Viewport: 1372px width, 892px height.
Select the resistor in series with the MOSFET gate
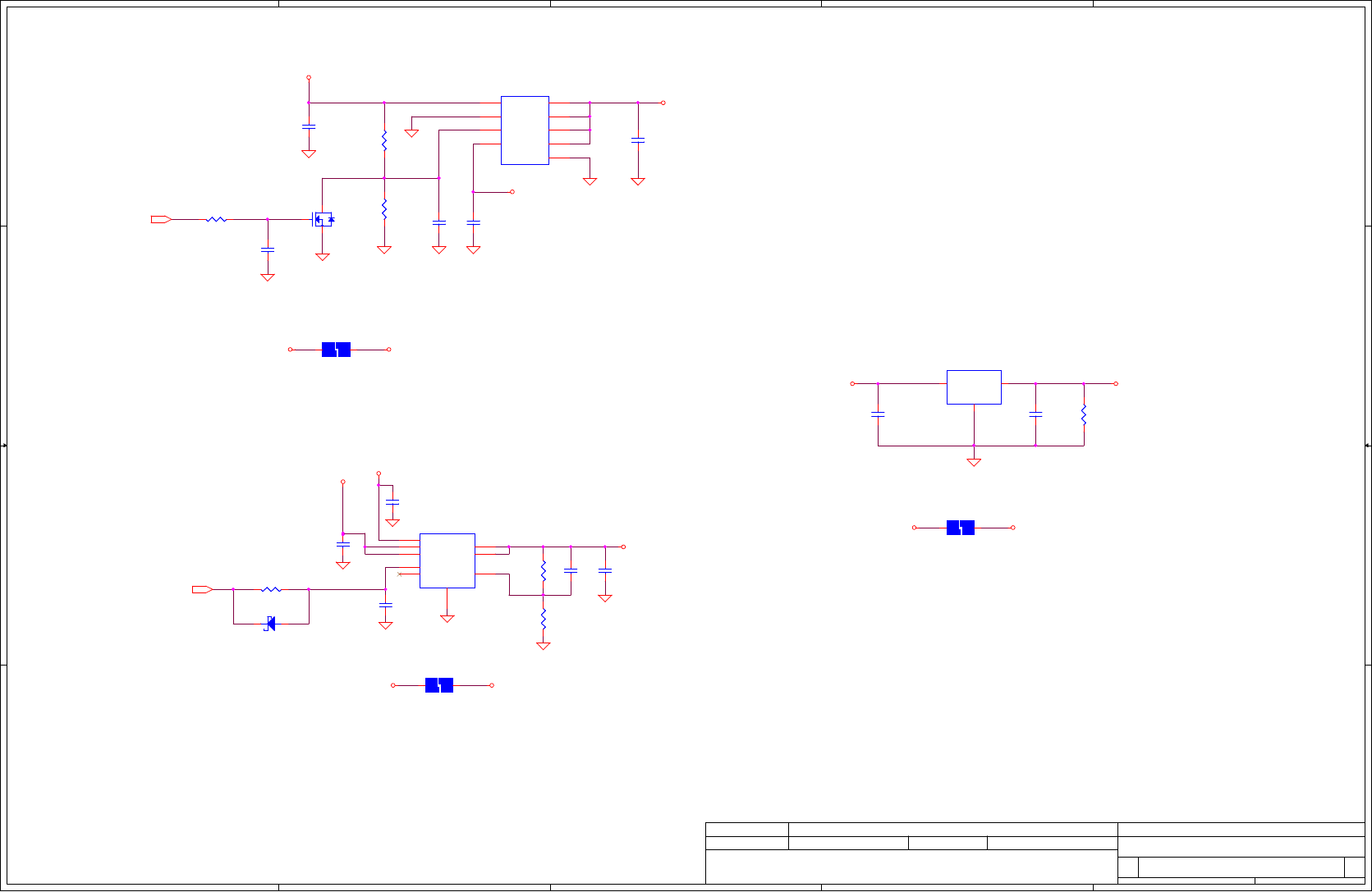coord(216,219)
